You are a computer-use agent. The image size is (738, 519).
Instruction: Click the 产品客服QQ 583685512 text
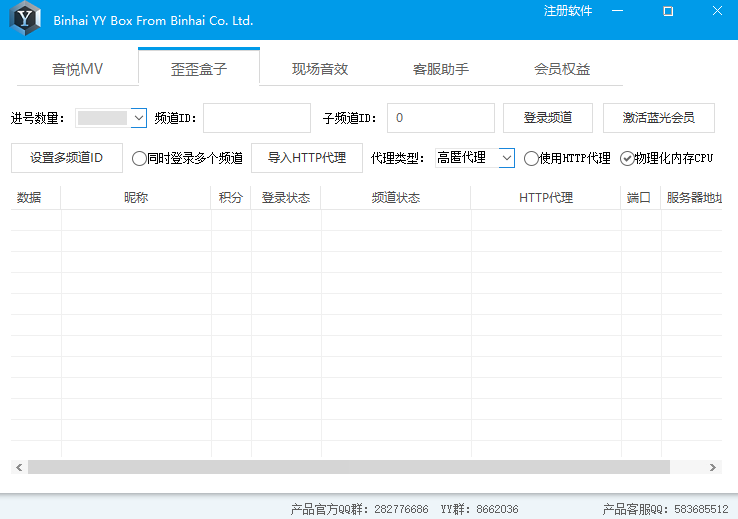(x=666, y=509)
